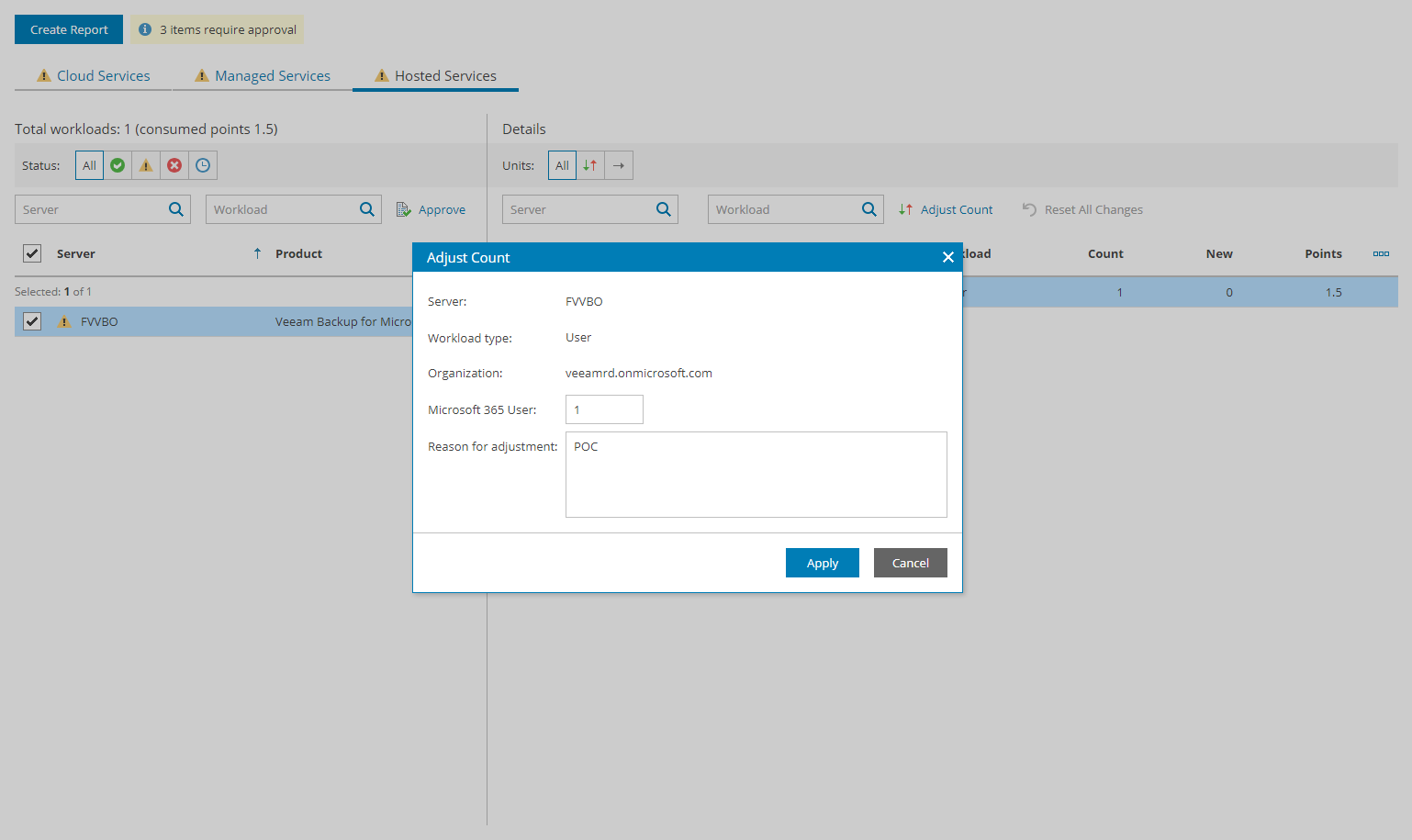The height and width of the screenshot is (840, 1412).
Task: Uncheck the select-all checkbox in Server header
Action: (x=32, y=253)
